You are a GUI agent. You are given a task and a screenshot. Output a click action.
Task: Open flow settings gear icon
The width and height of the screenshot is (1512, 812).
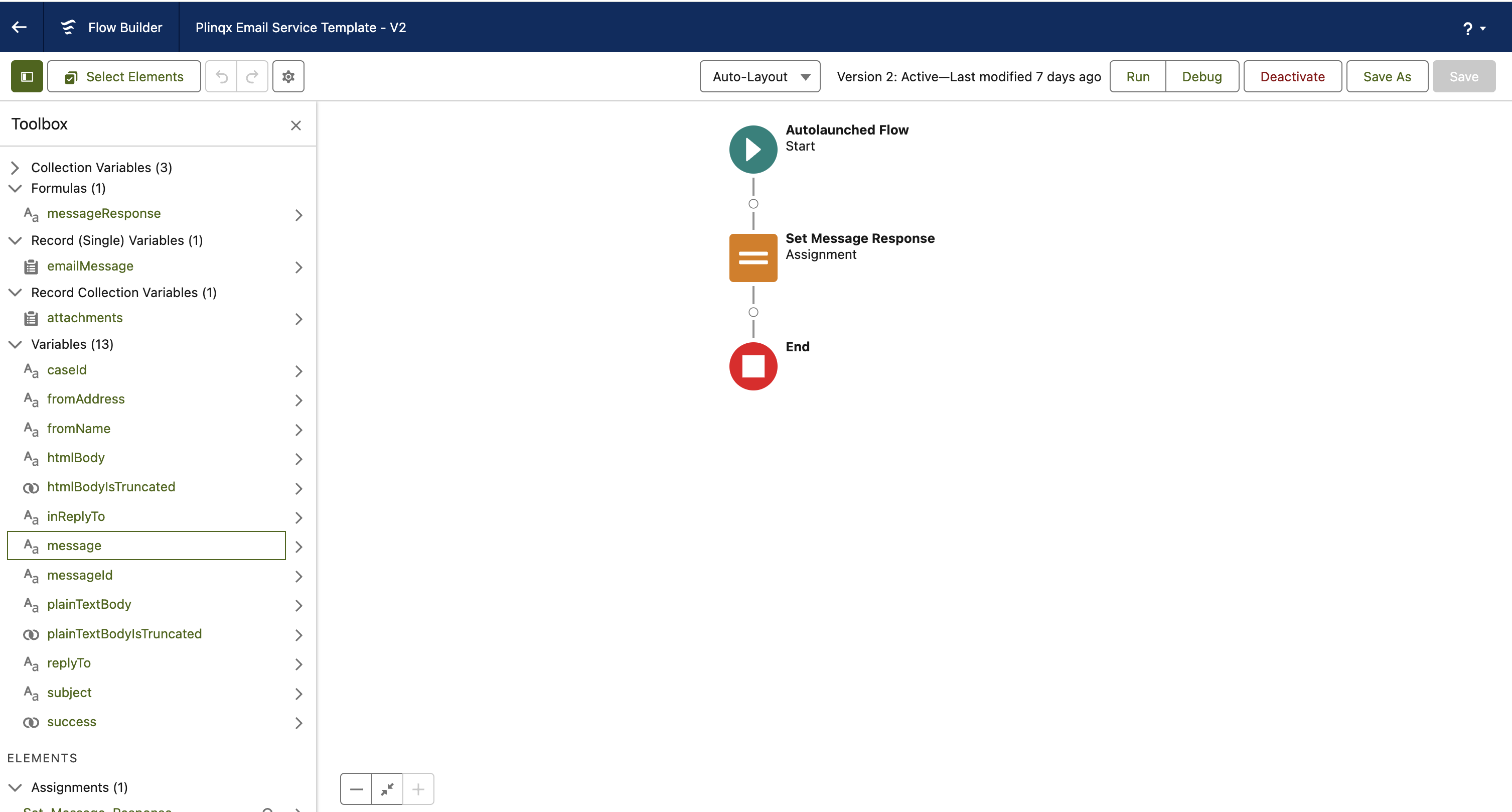click(288, 76)
